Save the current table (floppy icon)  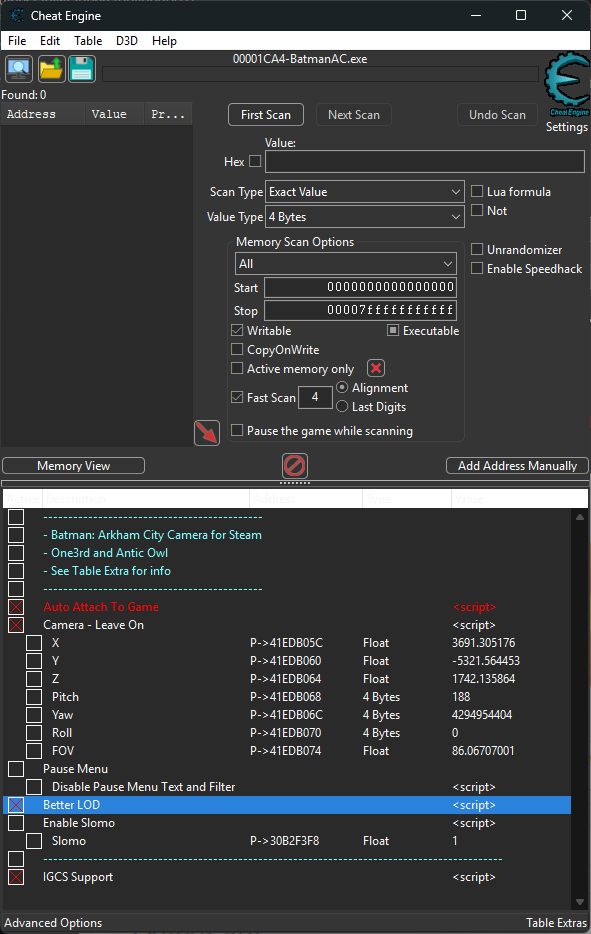[x=82, y=69]
